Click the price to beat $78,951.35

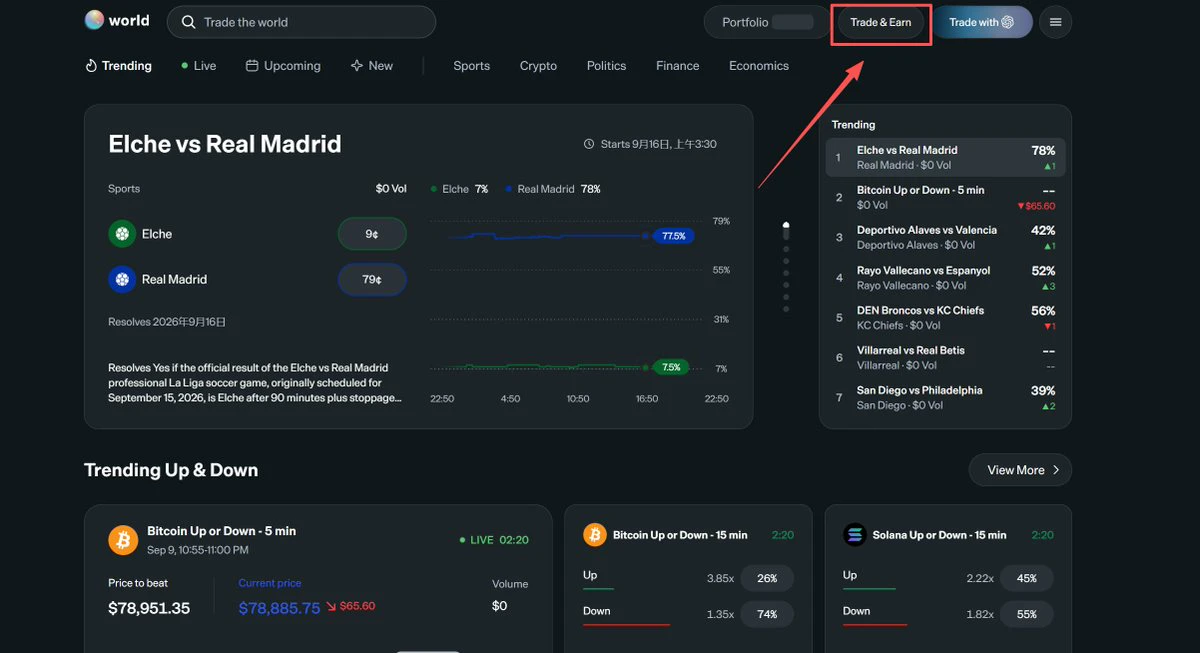(149, 607)
